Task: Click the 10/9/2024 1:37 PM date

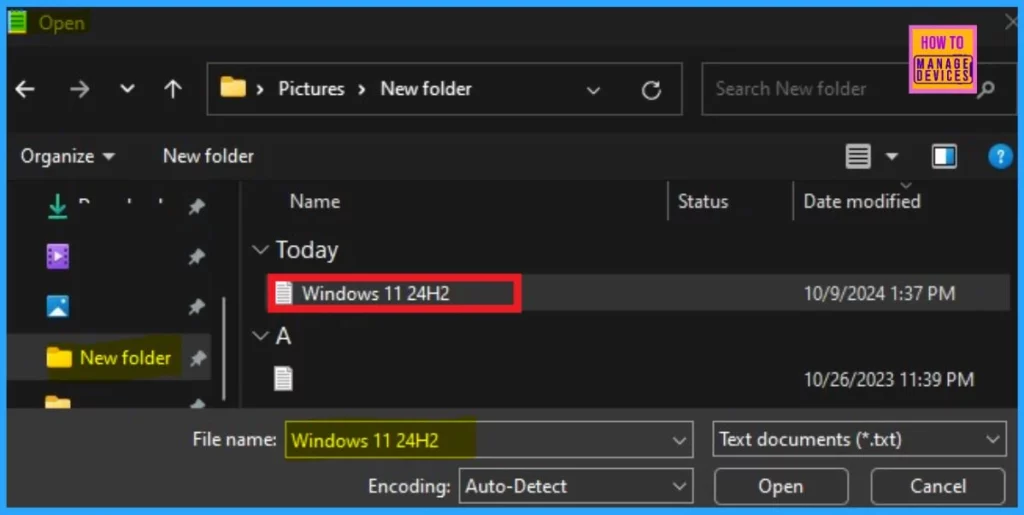Action: point(879,293)
